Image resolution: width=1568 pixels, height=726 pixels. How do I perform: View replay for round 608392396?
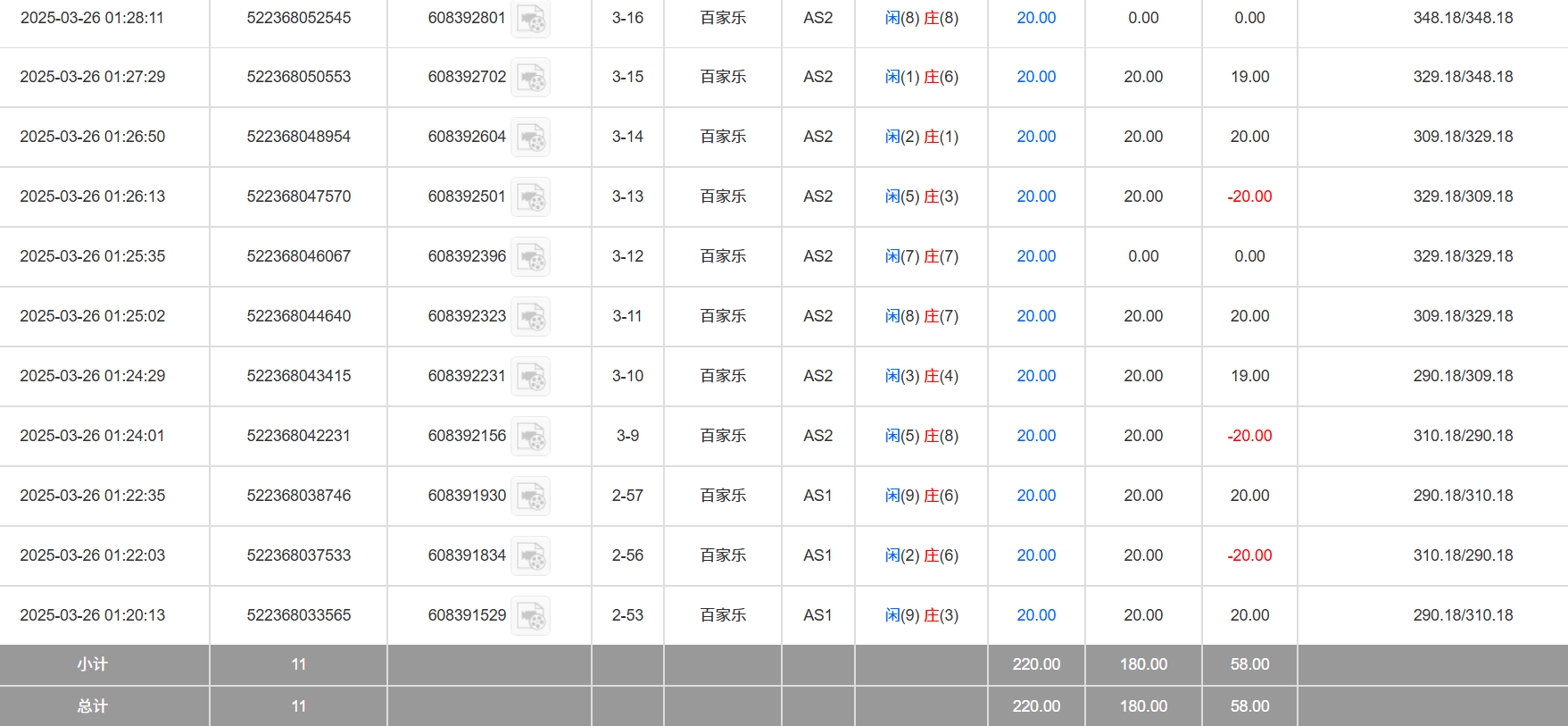530,257
